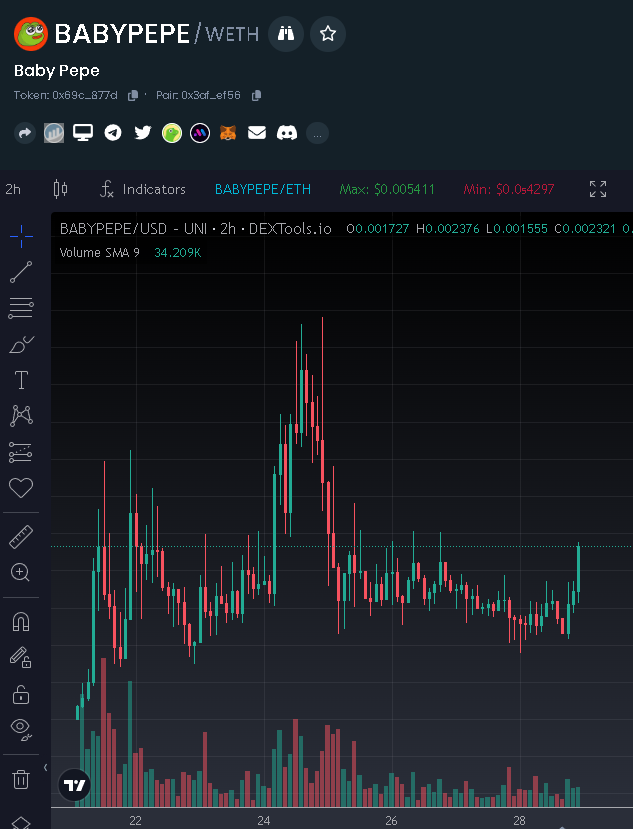Change the candlestick chart style
Viewport: 633px width, 829px height.
pos(61,189)
